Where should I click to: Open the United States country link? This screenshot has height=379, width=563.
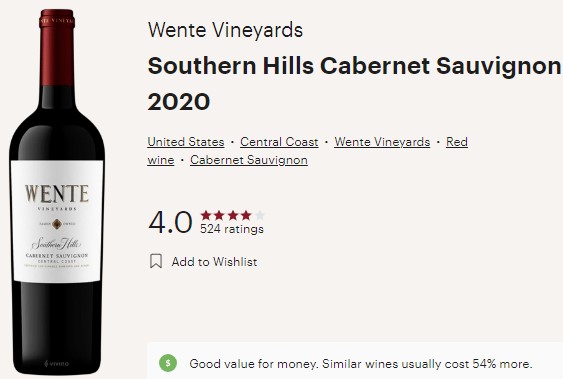[x=186, y=142]
